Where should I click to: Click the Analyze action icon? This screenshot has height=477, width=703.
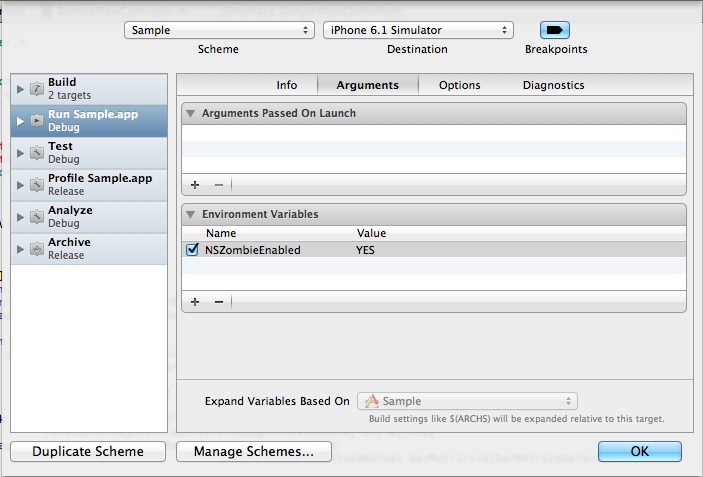click(x=37, y=217)
